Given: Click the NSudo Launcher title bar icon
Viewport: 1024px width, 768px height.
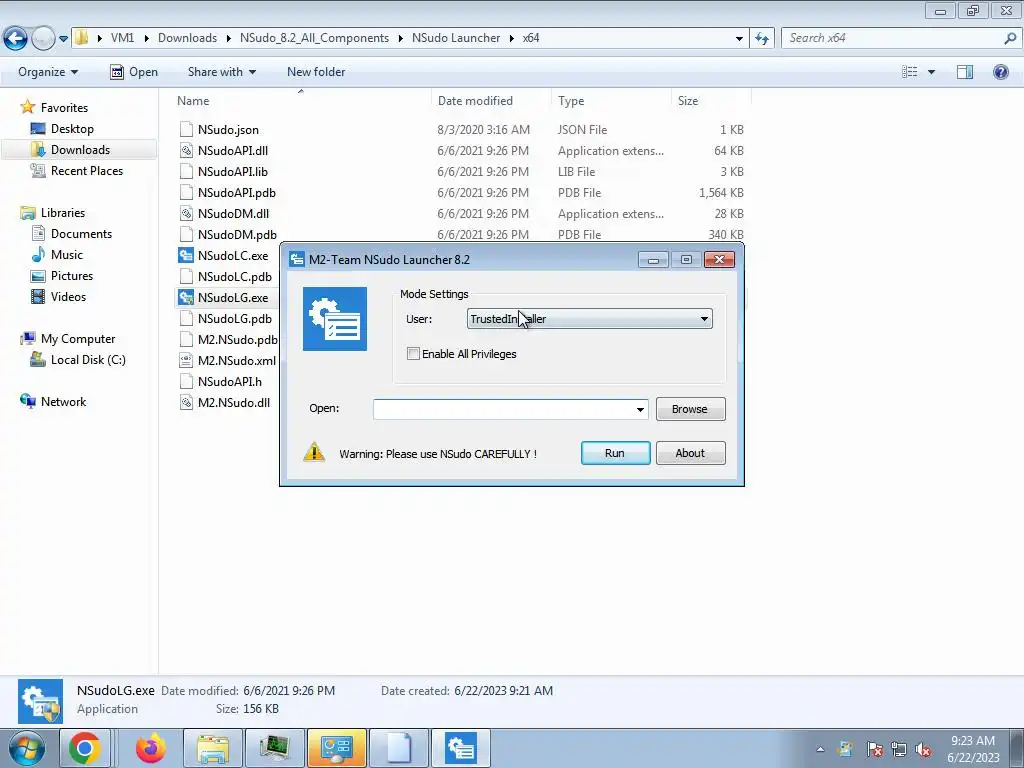Looking at the screenshot, I should [x=297, y=259].
